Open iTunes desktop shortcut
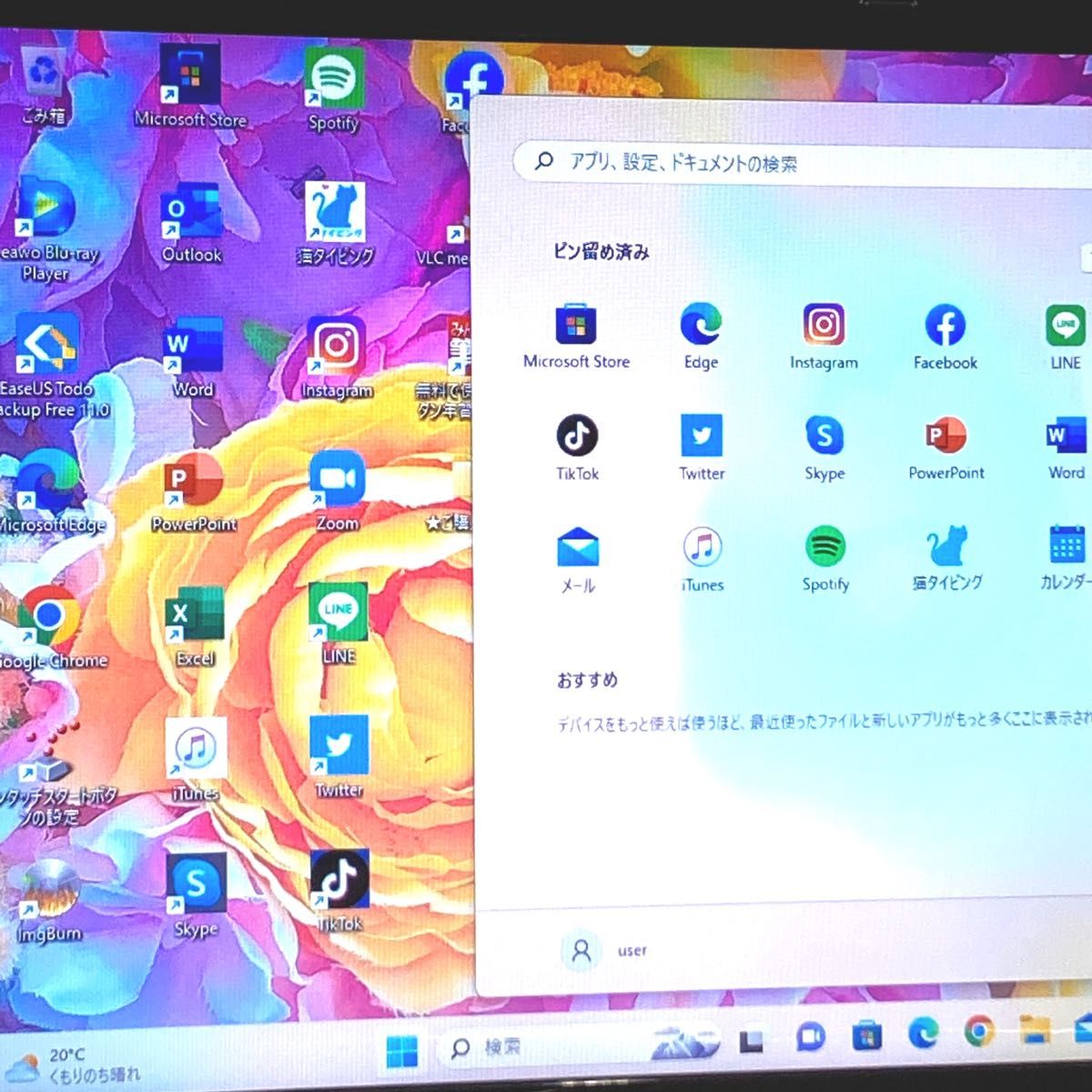Image resolution: width=1092 pixels, height=1092 pixels. coord(195,761)
